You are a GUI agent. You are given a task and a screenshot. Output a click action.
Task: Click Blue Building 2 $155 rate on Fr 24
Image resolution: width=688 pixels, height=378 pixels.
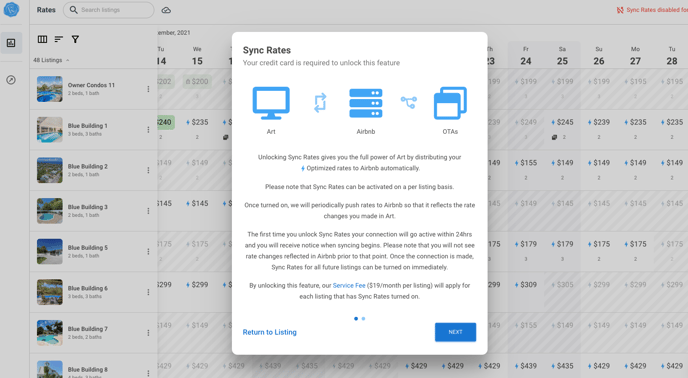526,163
